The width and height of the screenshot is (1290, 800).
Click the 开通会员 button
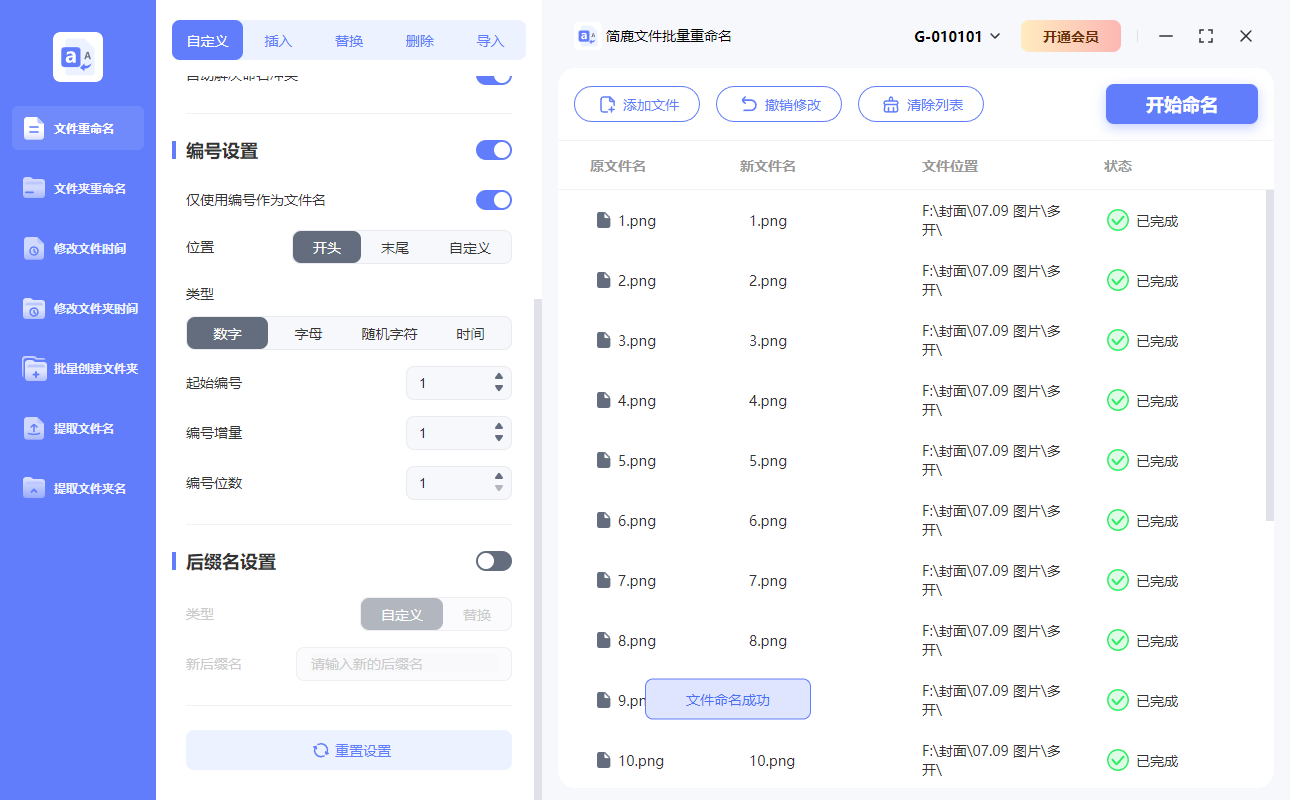click(1071, 36)
